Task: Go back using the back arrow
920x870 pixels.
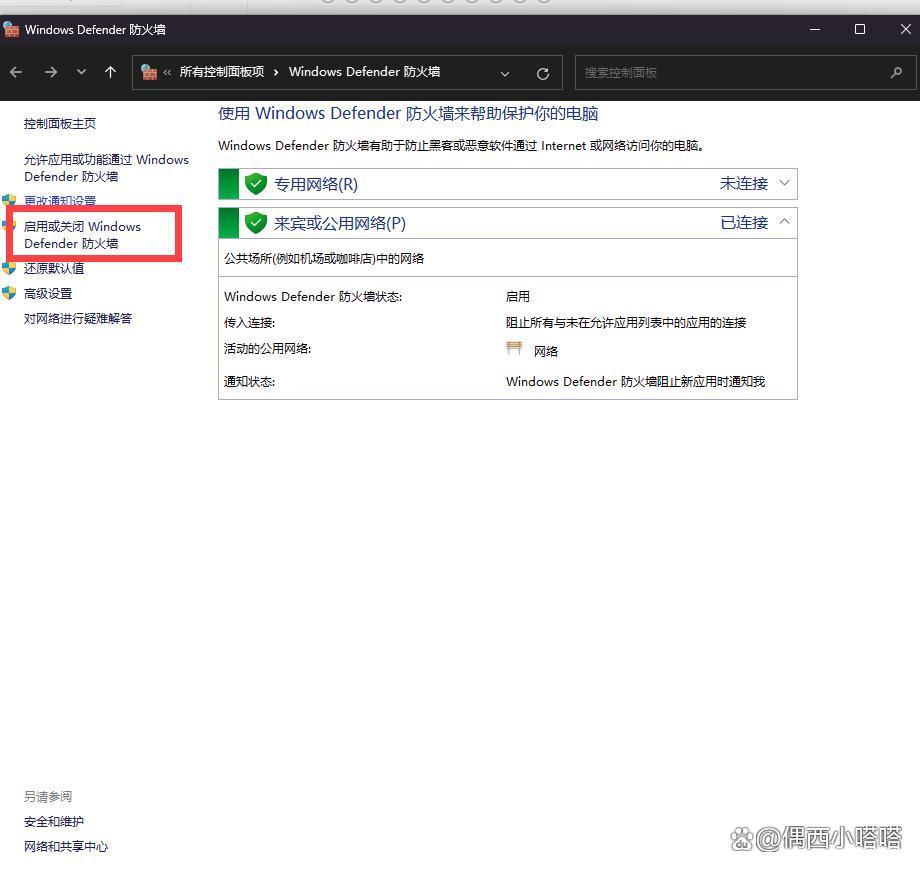Action: point(16,72)
